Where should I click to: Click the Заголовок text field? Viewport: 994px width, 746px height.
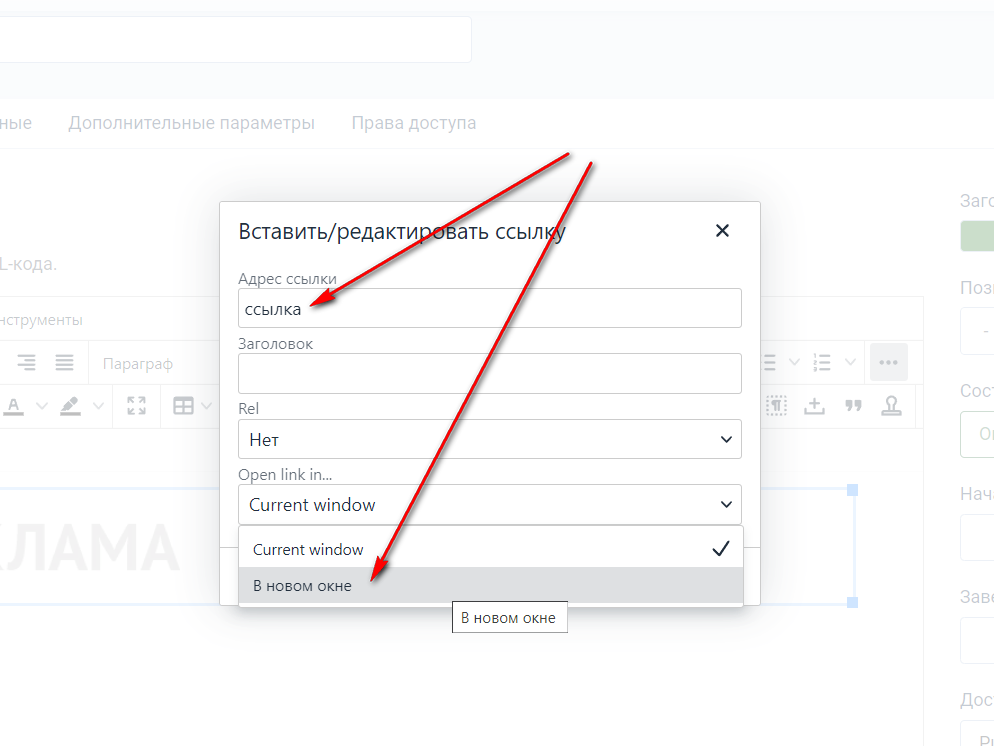(x=489, y=373)
